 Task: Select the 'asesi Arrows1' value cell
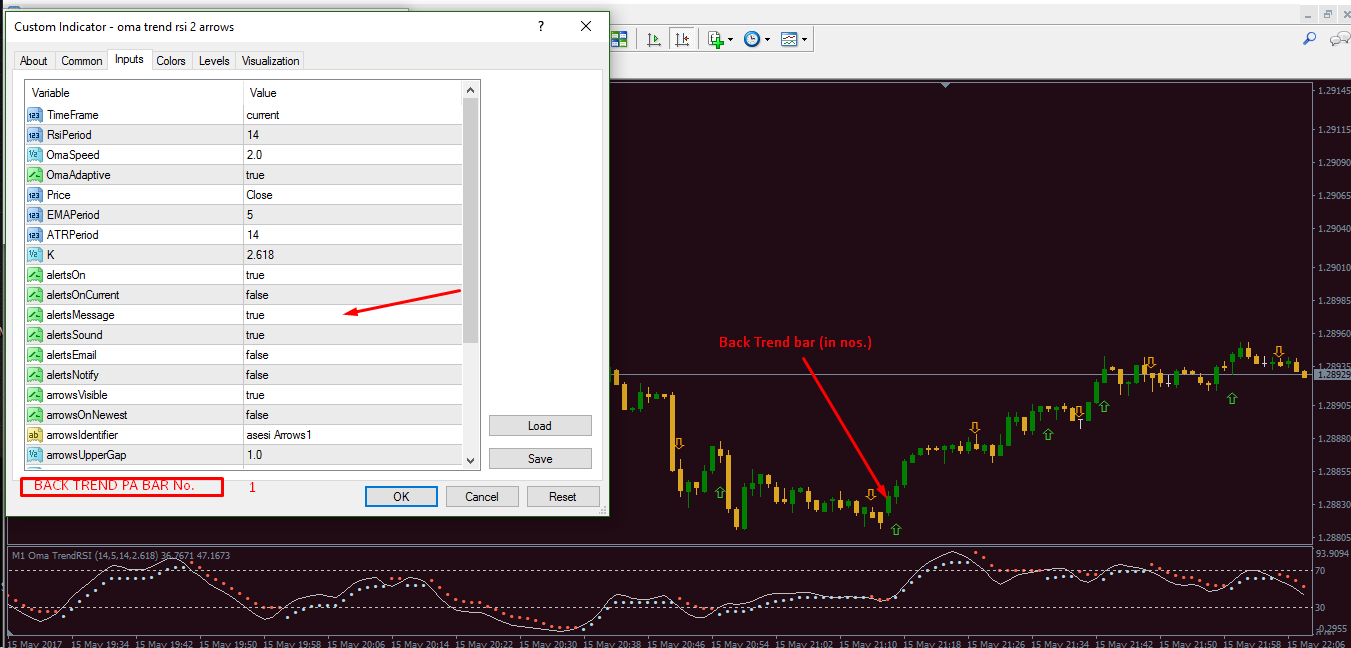click(x=352, y=435)
